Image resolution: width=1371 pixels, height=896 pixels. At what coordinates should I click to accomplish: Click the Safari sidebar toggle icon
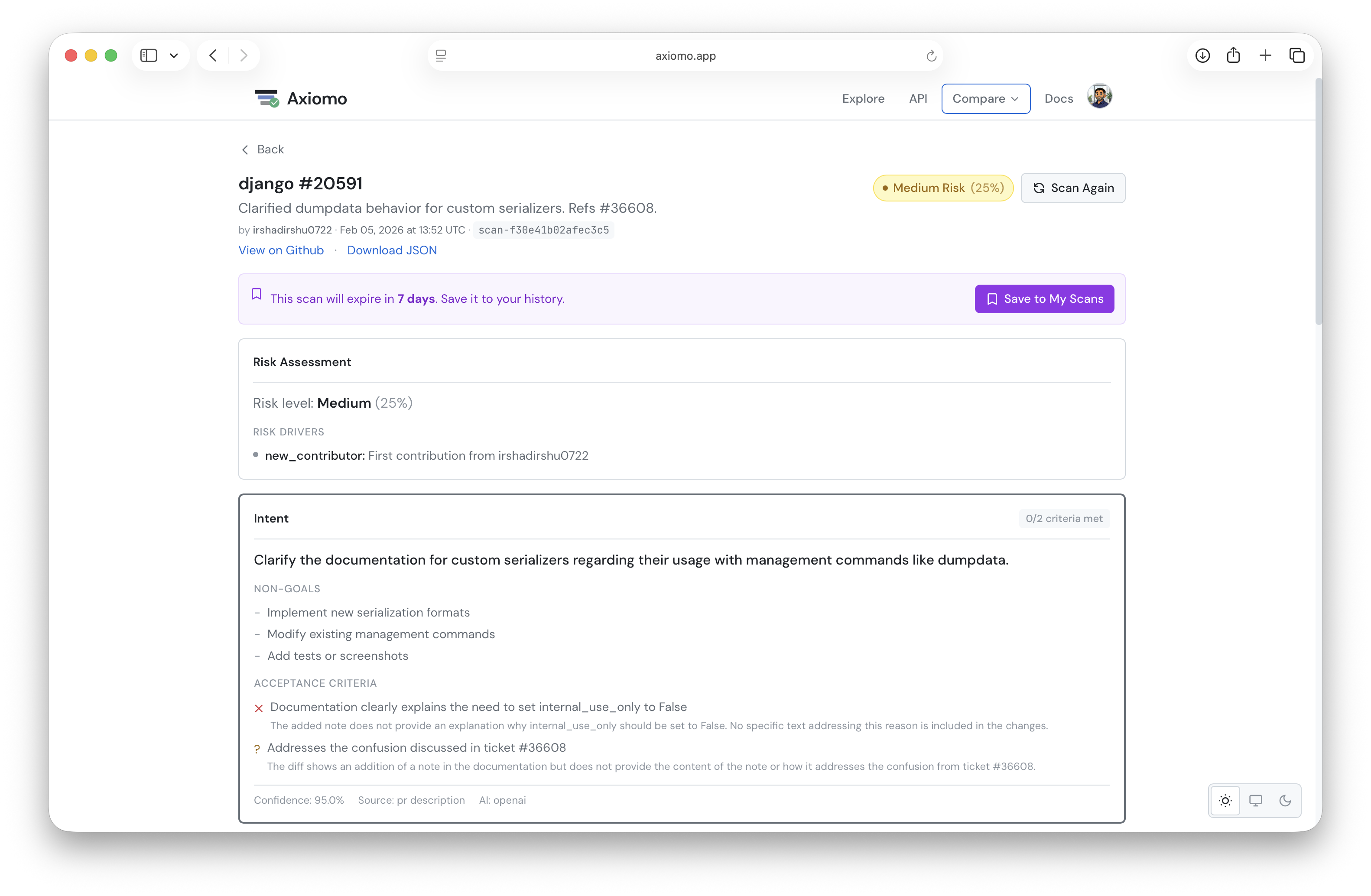149,55
